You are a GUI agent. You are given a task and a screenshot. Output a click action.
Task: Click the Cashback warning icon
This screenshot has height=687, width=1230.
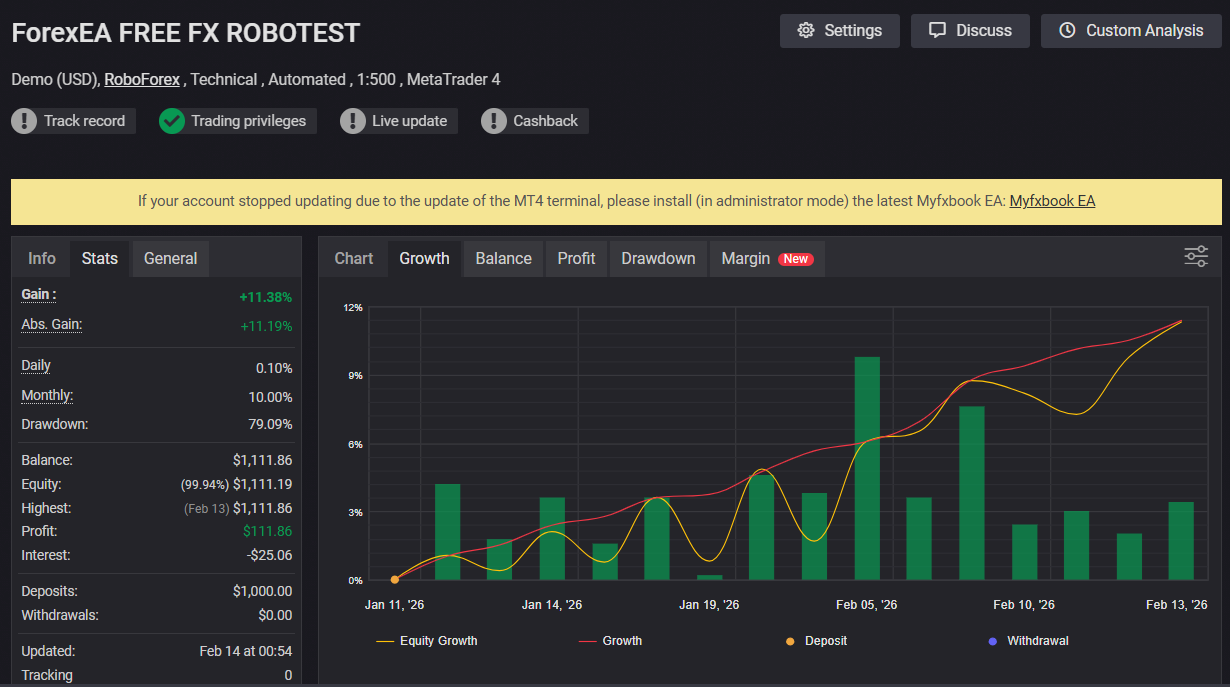coord(493,121)
